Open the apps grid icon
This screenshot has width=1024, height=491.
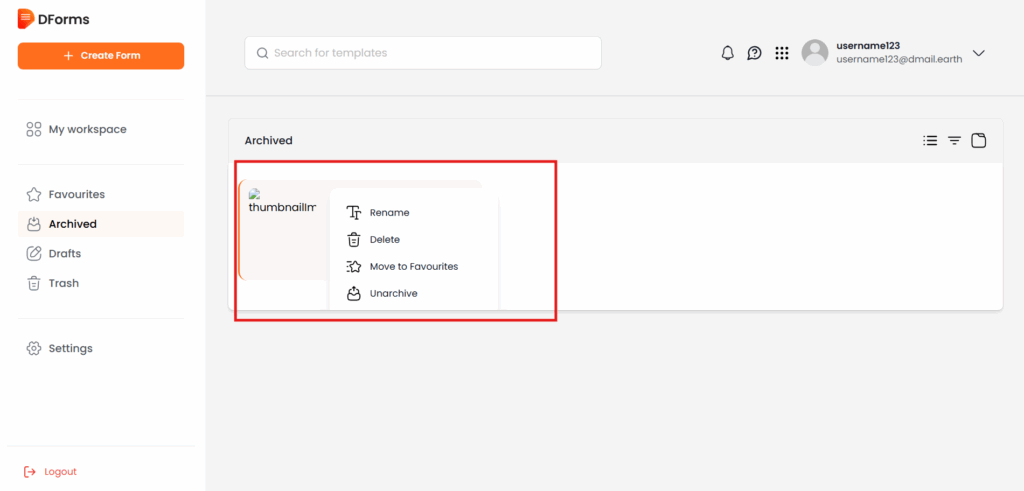point(782,53)
